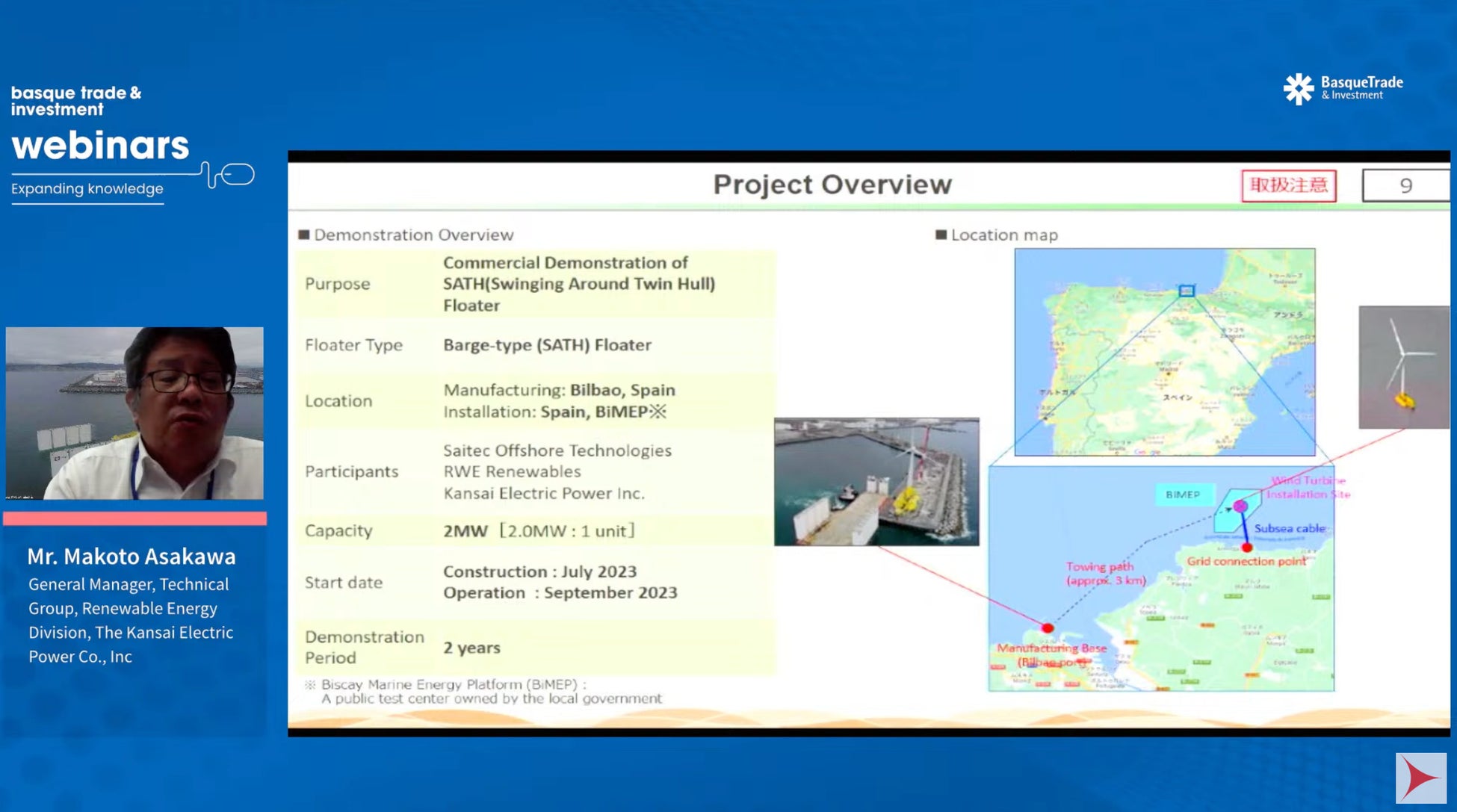Click the Project Overview slide title
Viewport: 1457px width, 812px height.
[832, 185]
